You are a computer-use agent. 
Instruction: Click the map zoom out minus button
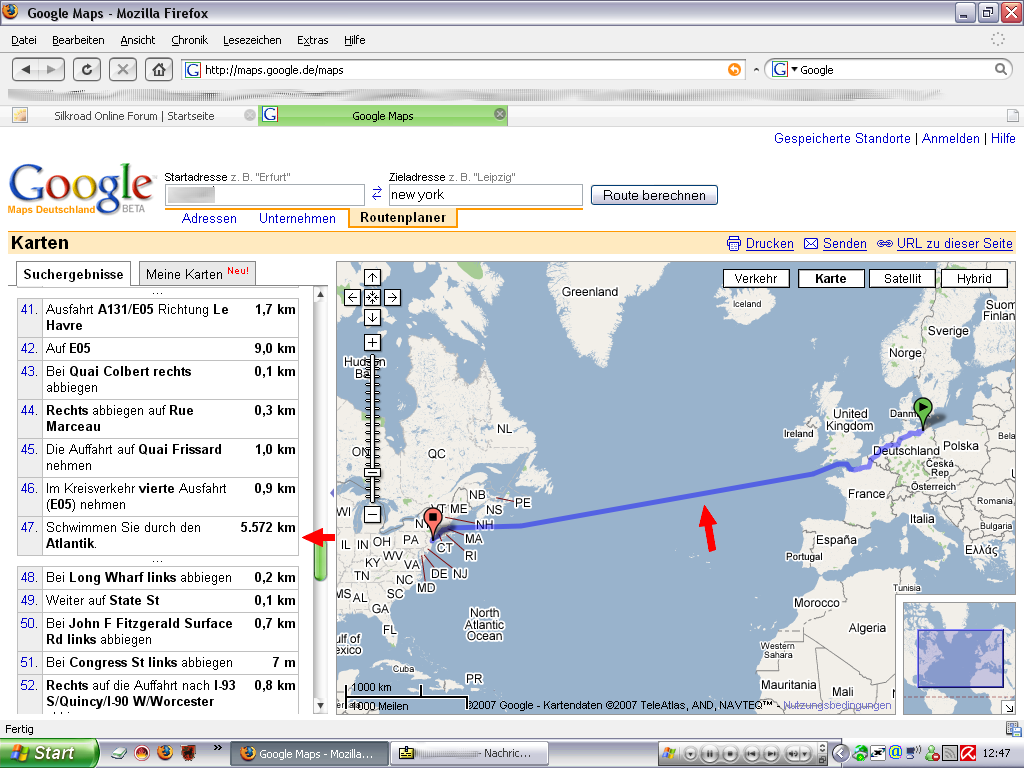(372, 514)
